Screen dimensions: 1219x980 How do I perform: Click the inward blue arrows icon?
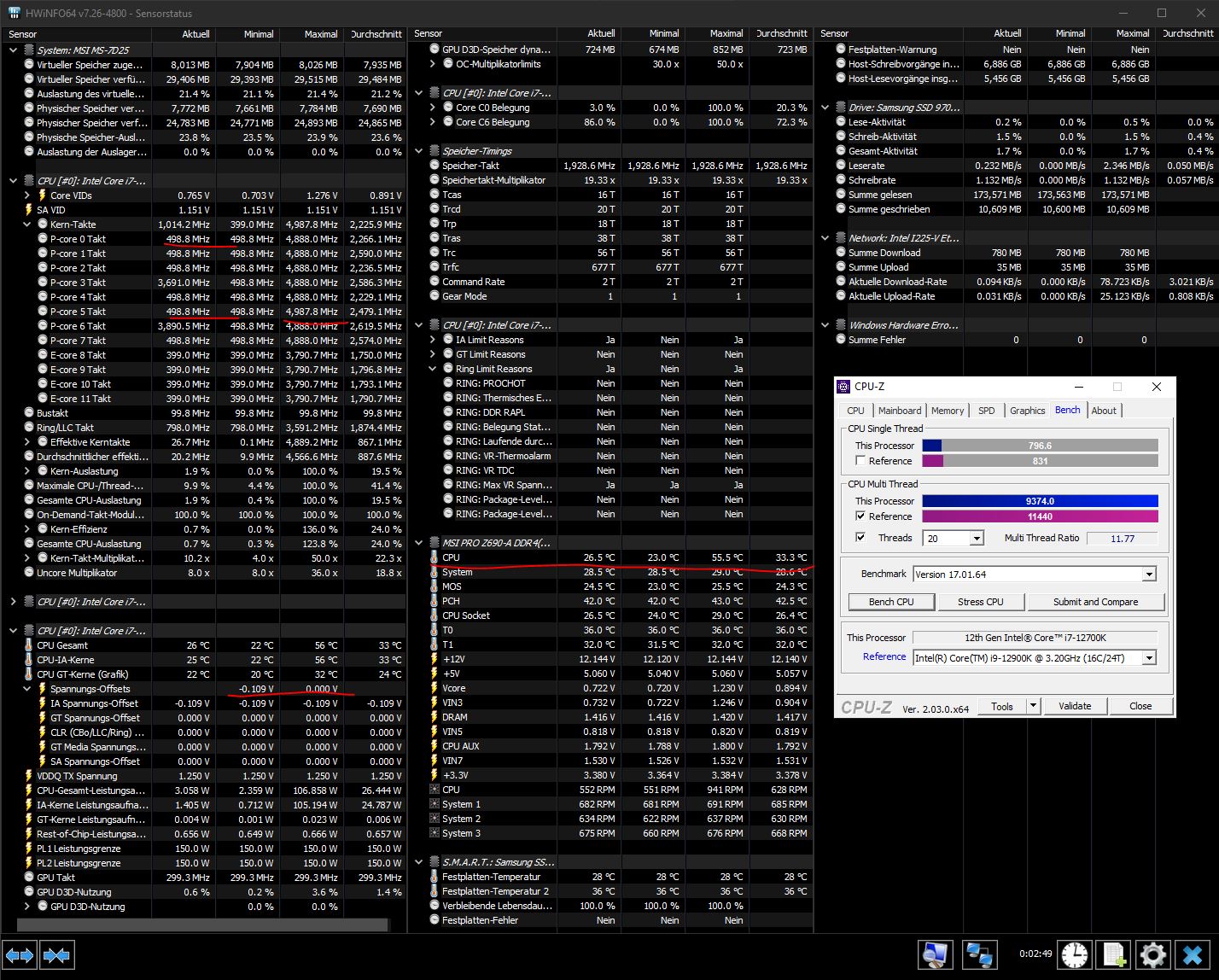56,954
